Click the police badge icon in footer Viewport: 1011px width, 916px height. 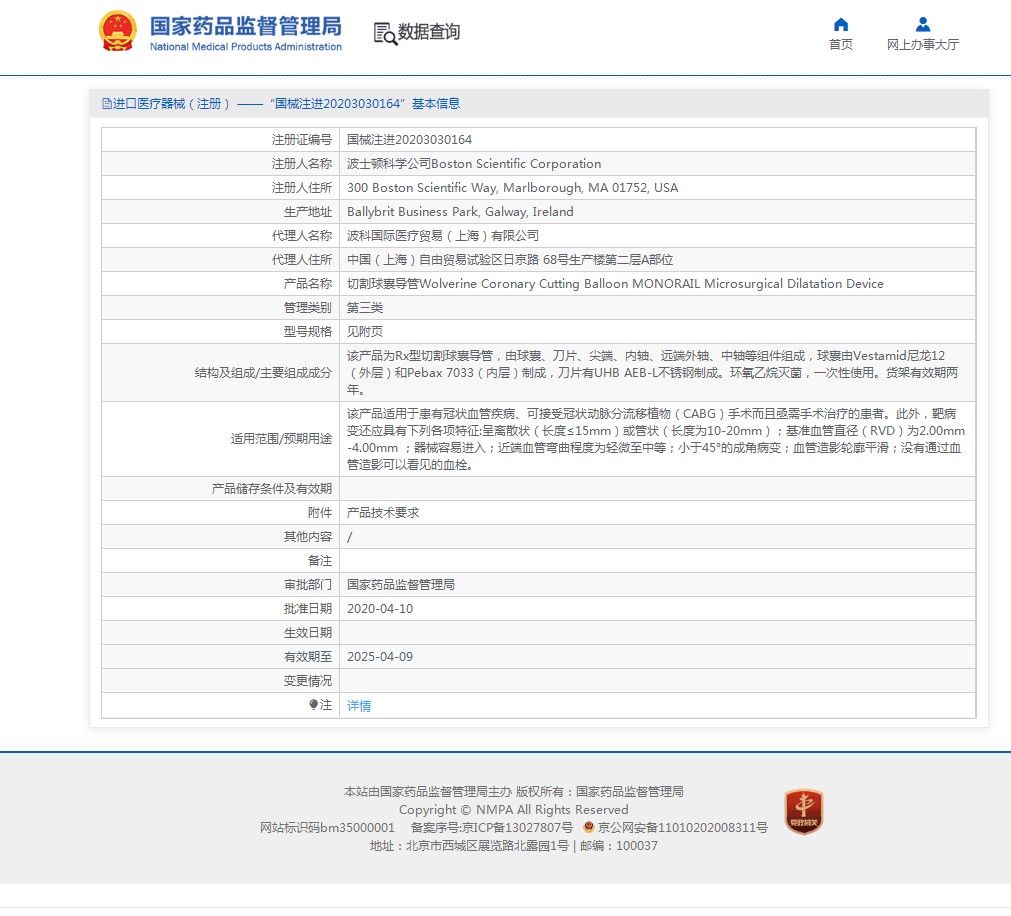[x=588, y=827]
